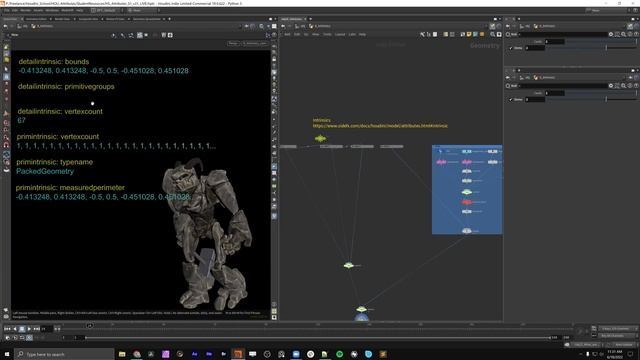The width and height of the screenshot is (640, 360).
Task: Select the green node inside blue network box
Action: coord(467,192)
